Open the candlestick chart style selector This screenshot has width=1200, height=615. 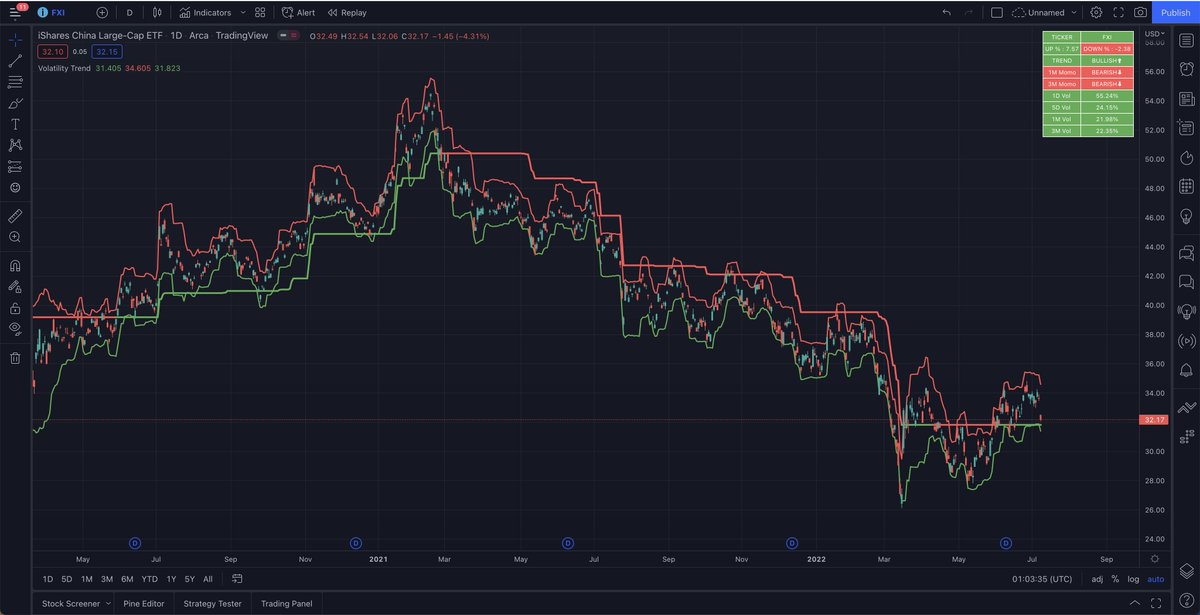157,13
